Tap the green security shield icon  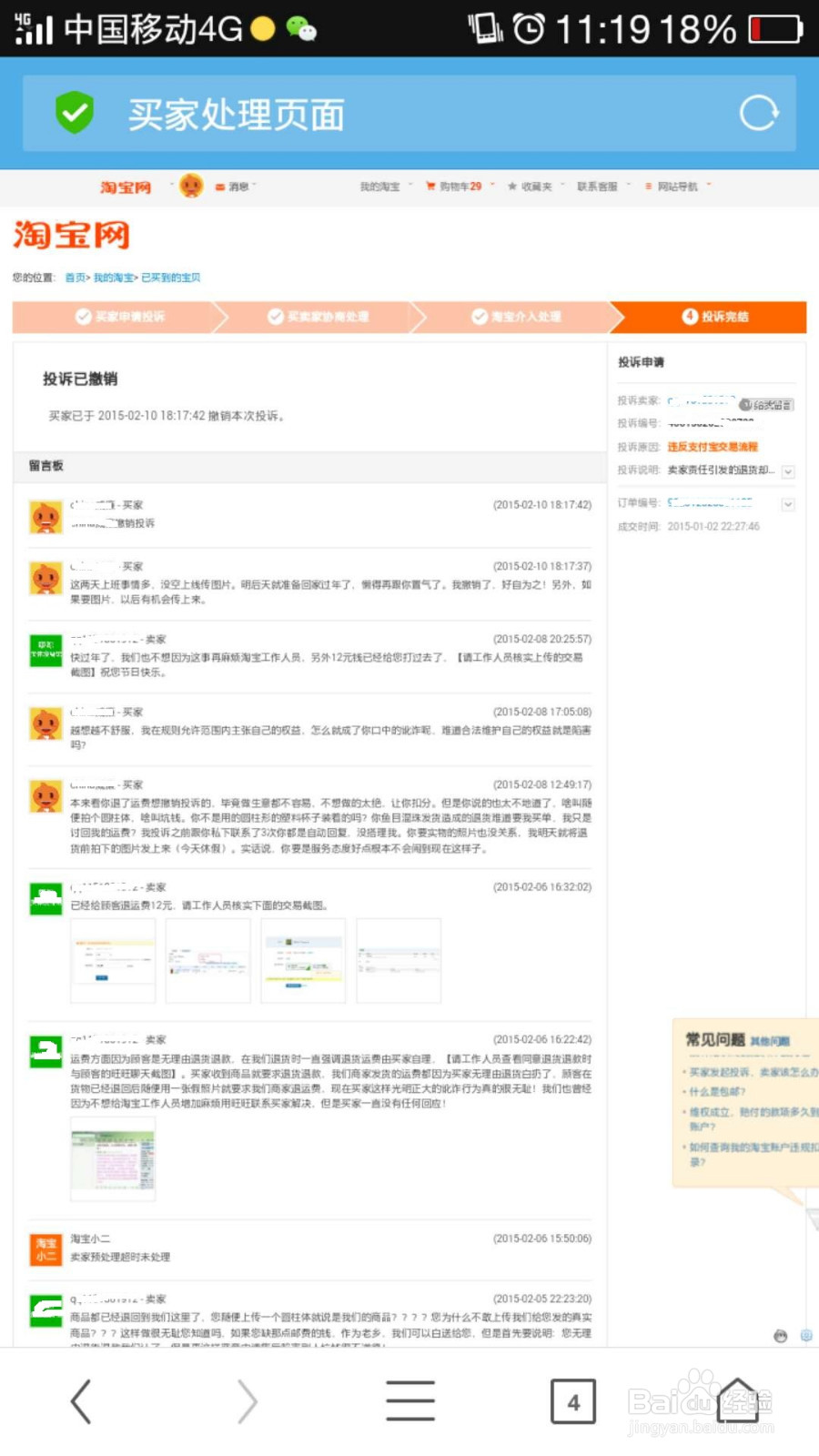coord(75,113)
